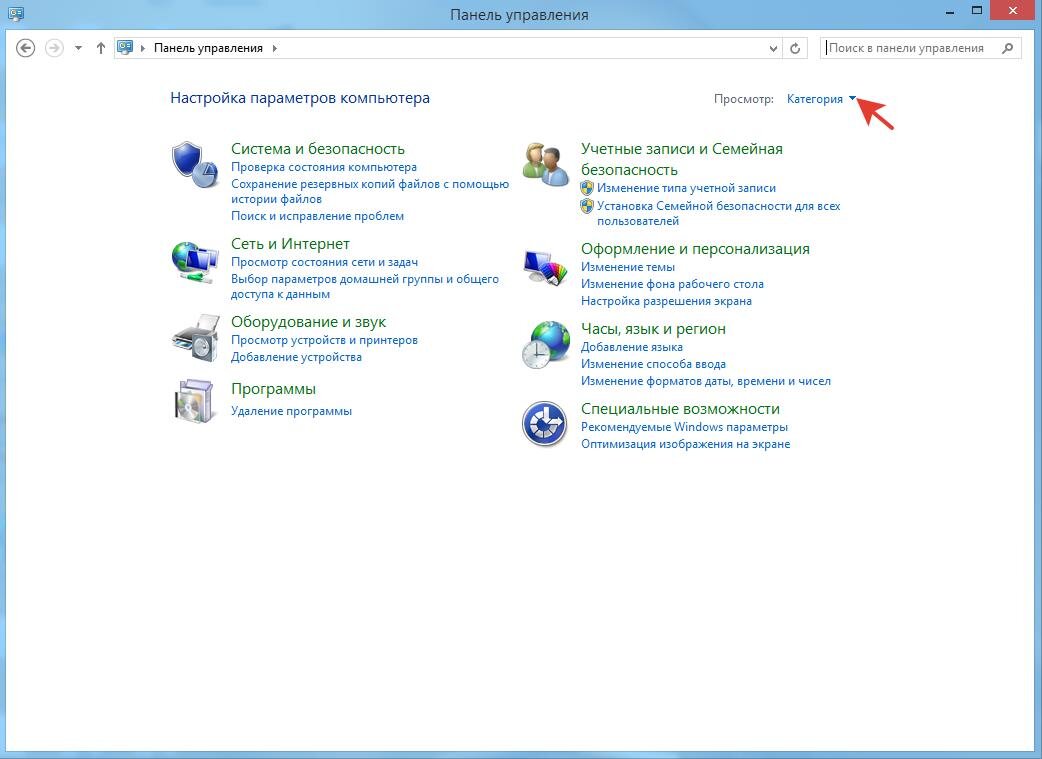Open Поиск и исправление проблем link
The image size is (1042, 759).
[317, 216]
